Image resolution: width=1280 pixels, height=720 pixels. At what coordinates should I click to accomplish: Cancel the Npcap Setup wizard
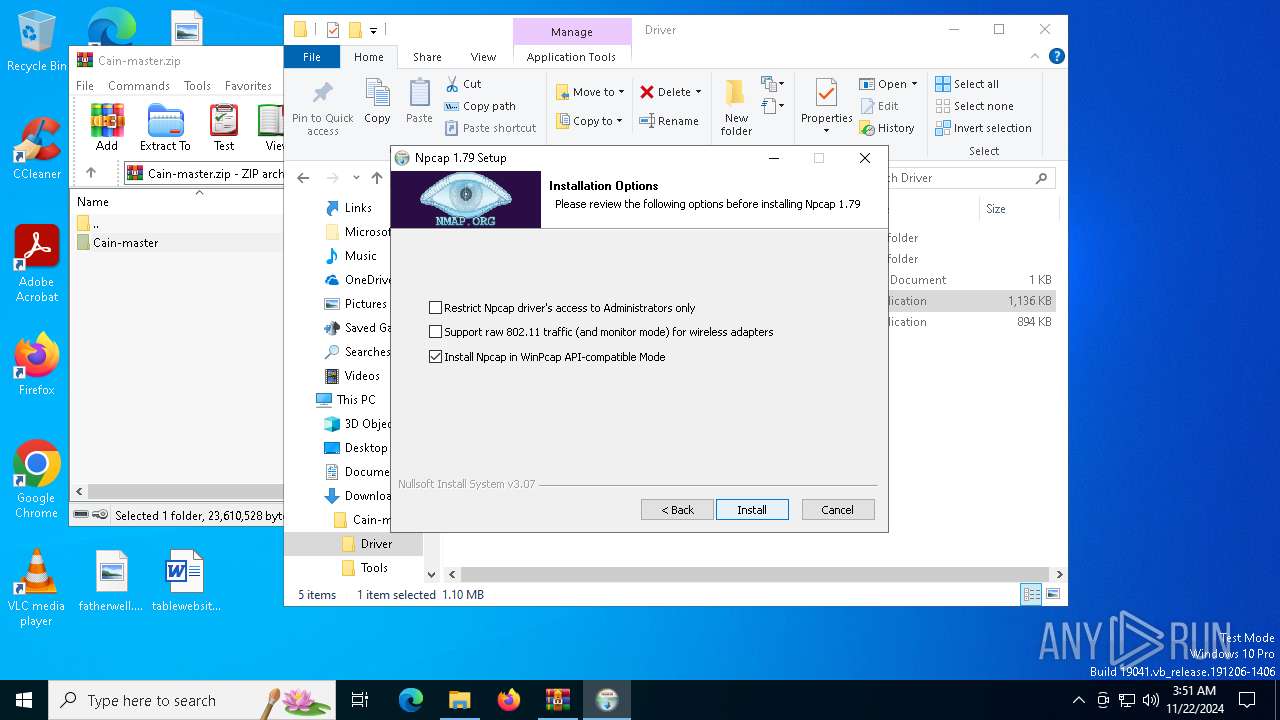[x=838, y=510]
